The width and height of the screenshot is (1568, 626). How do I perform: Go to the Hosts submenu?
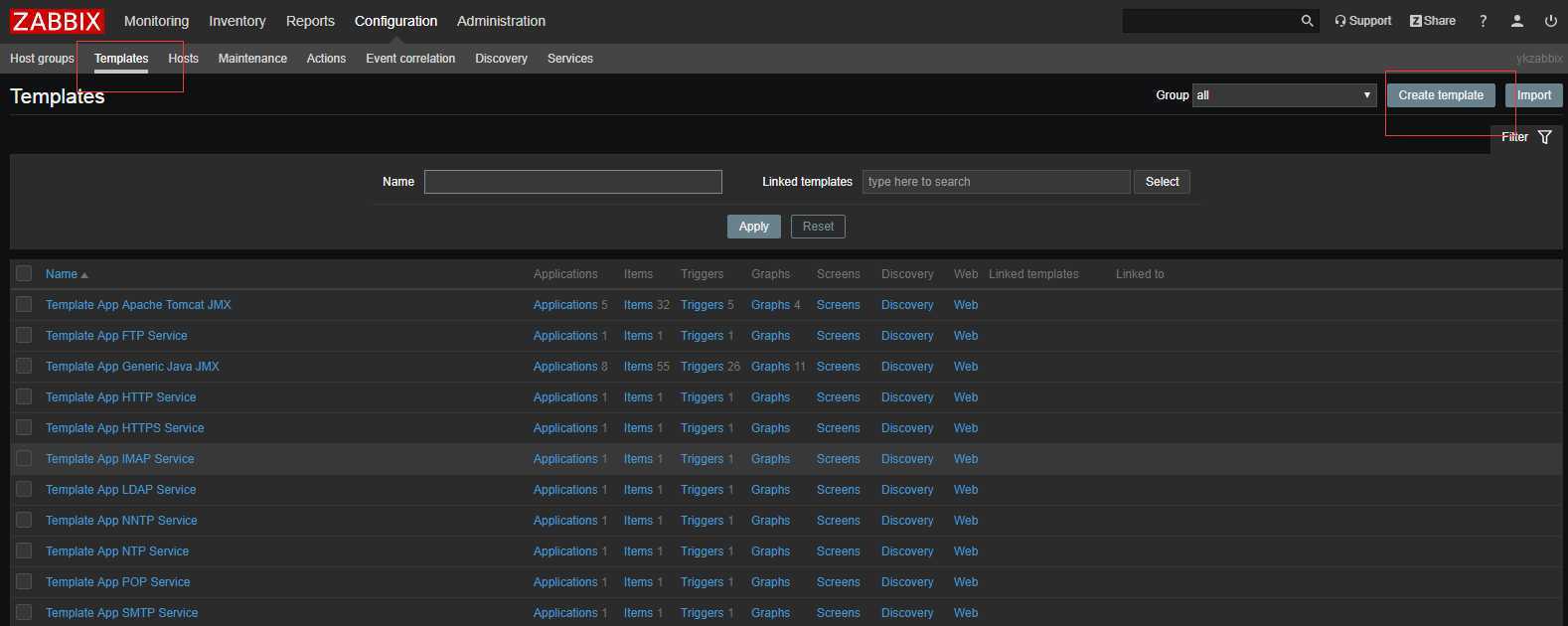[183, 59]
